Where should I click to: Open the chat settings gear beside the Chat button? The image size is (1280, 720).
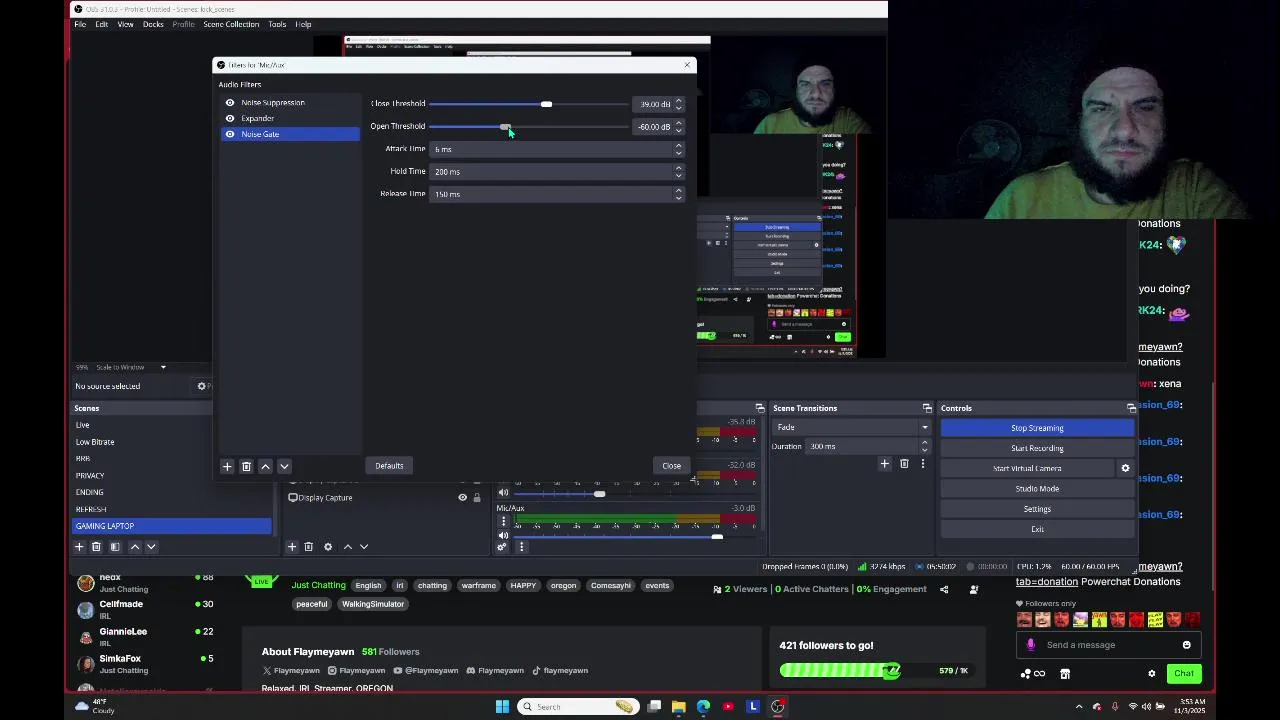point(1152,673)
